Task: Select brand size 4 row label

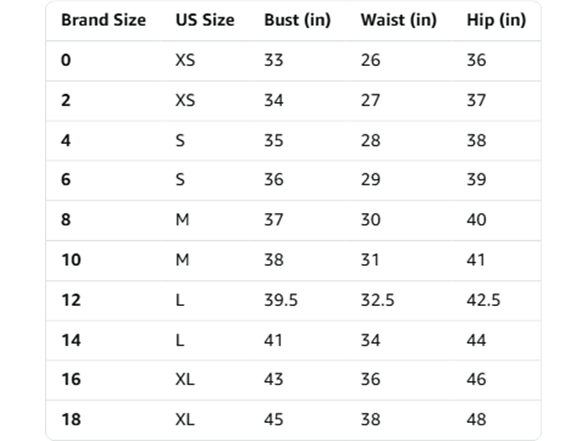Action: click(66, 140)
